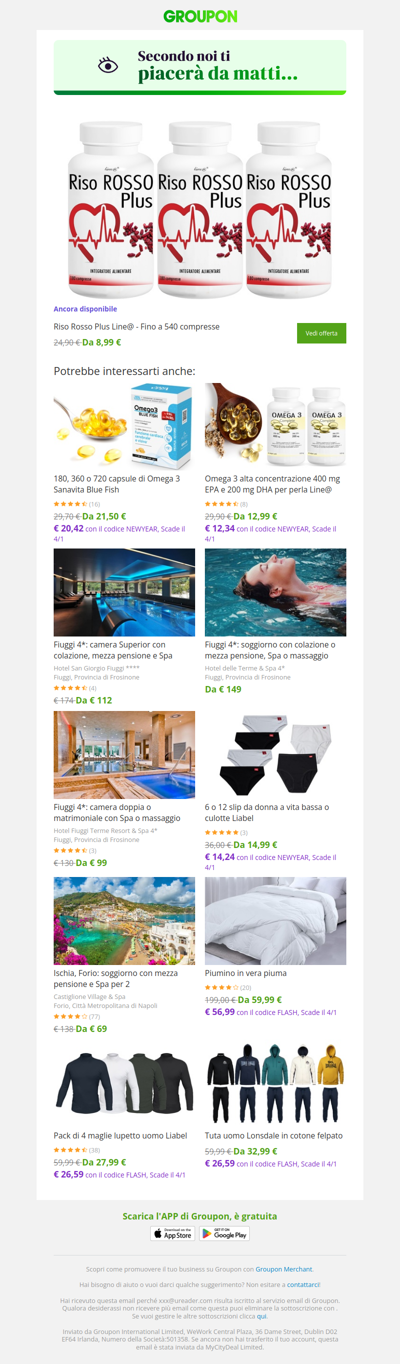This screenshot has height=1364, width=400.
Task: Open the Piumino in vera piuma image
Action: 276,921
